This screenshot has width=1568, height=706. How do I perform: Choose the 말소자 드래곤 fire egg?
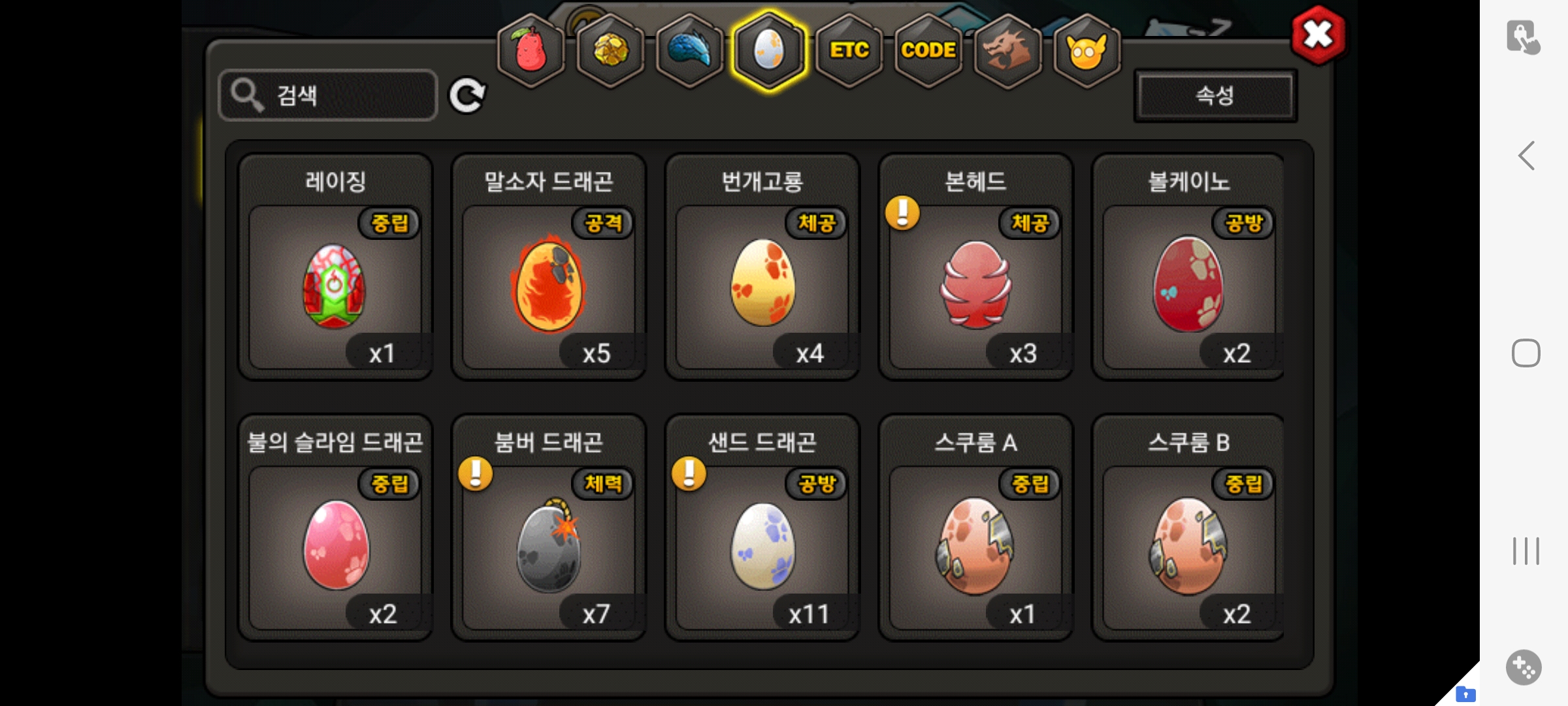click(x=549, y=267)
